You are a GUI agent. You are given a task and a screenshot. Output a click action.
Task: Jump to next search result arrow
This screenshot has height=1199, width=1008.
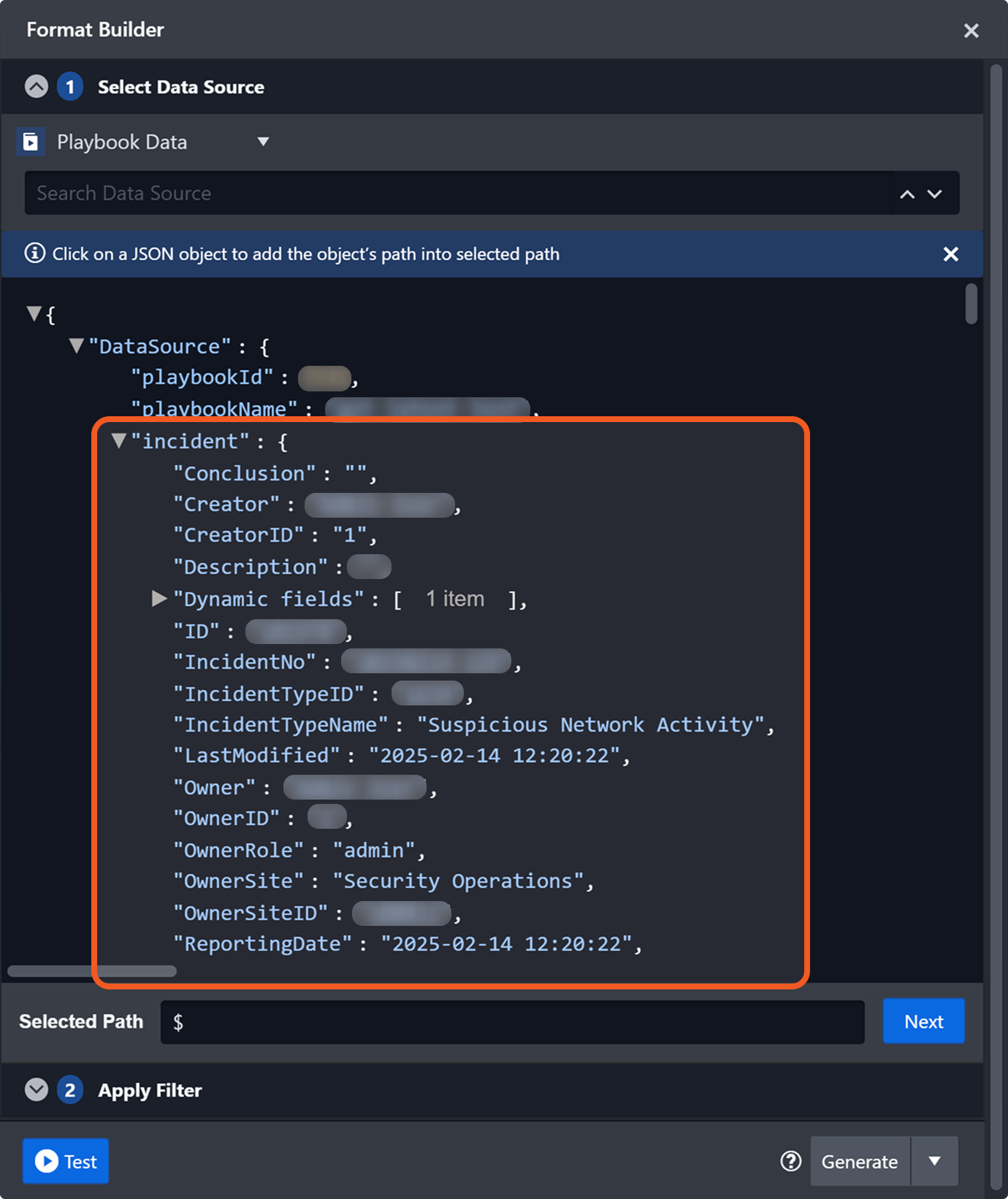click(935, 194)
